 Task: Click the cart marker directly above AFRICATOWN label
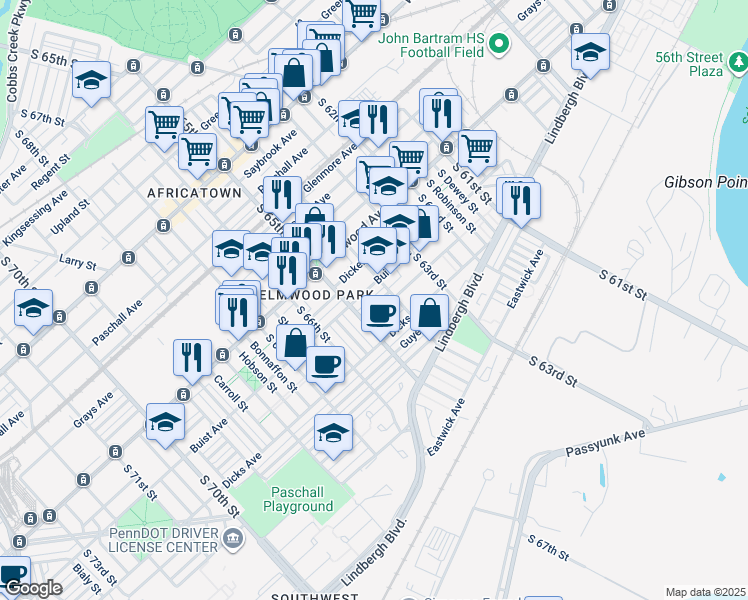click(x=197, y=154)
